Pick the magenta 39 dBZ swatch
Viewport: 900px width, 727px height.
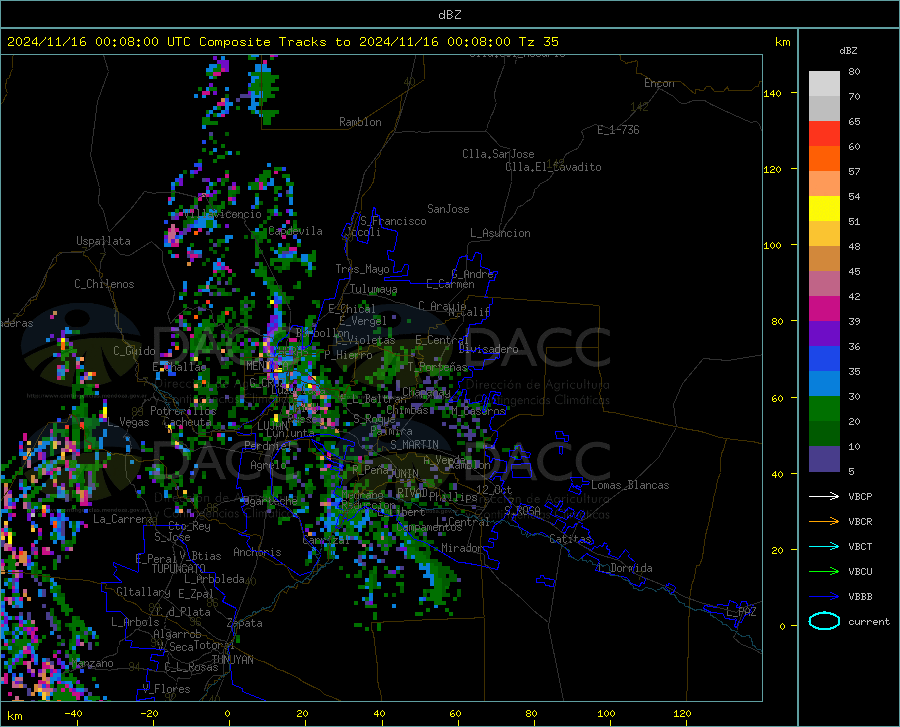(x=824, y=309)
